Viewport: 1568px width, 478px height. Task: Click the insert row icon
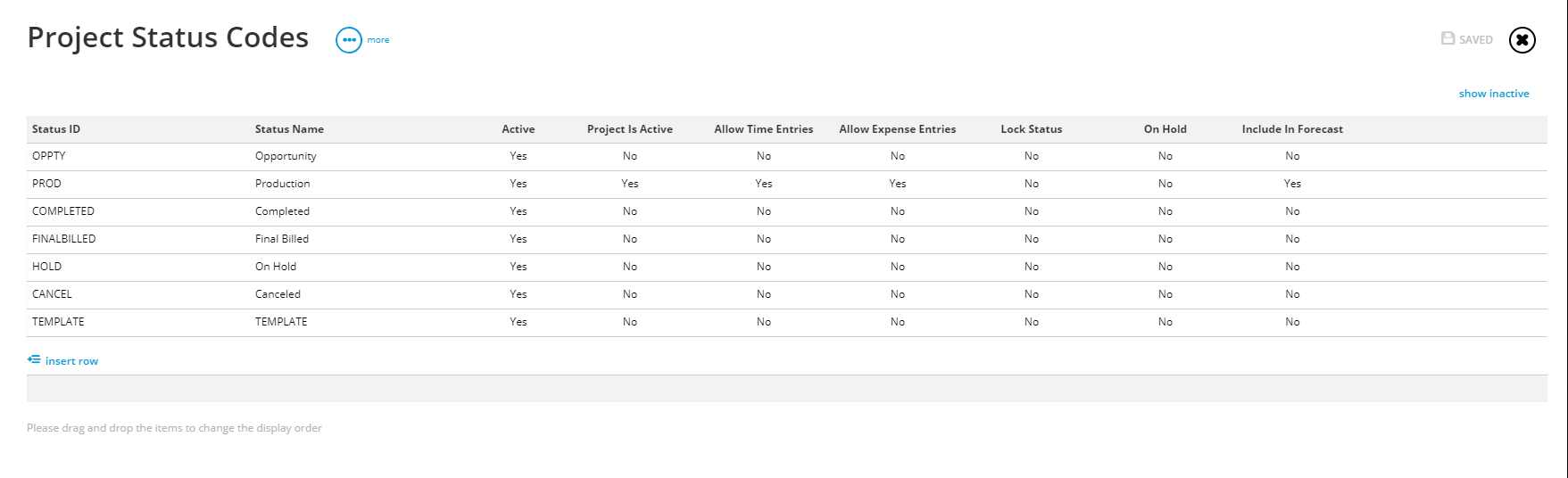click(x=34, y=359)
